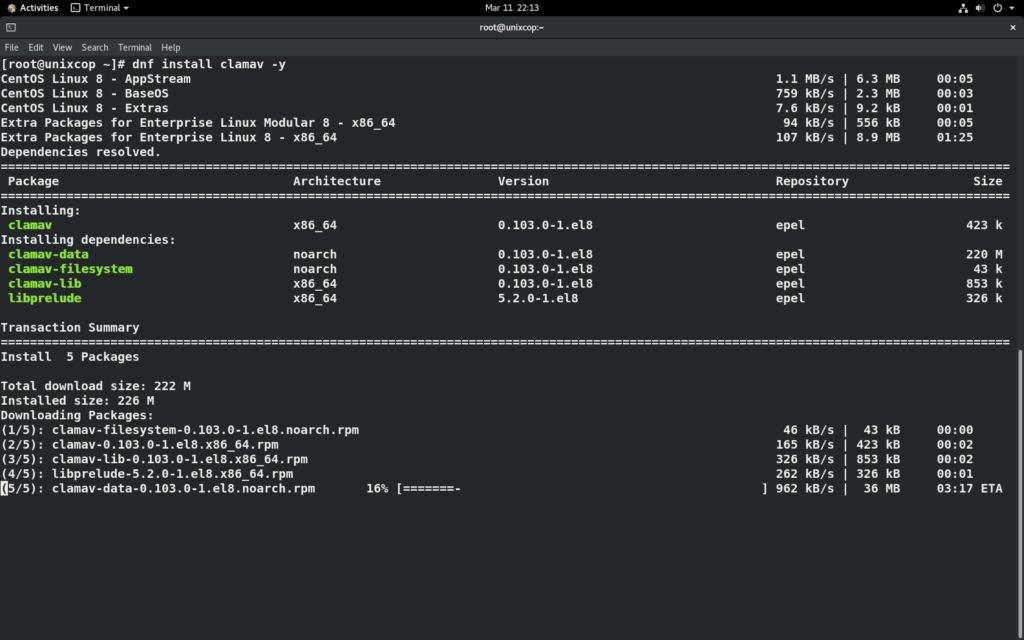
Task: Click the (4/5) libprelude rpm line
Action: click(147, 474)
